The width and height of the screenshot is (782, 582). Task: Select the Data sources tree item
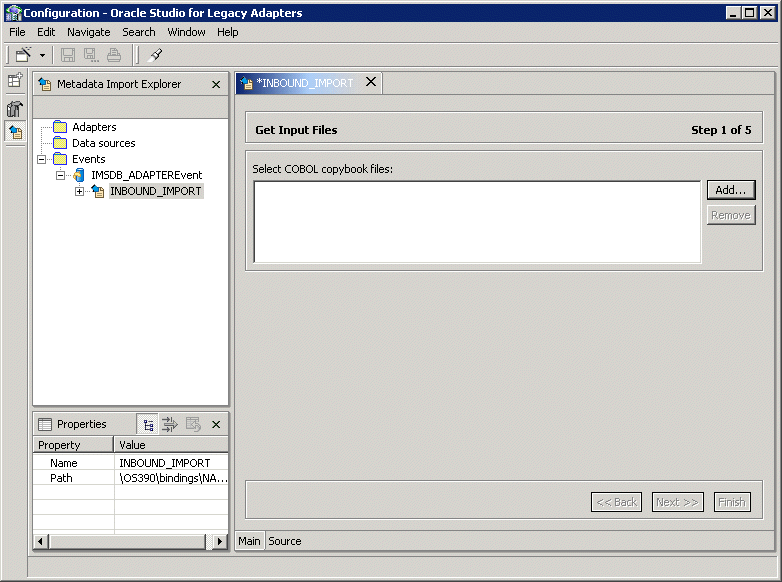tap(104, 143)
